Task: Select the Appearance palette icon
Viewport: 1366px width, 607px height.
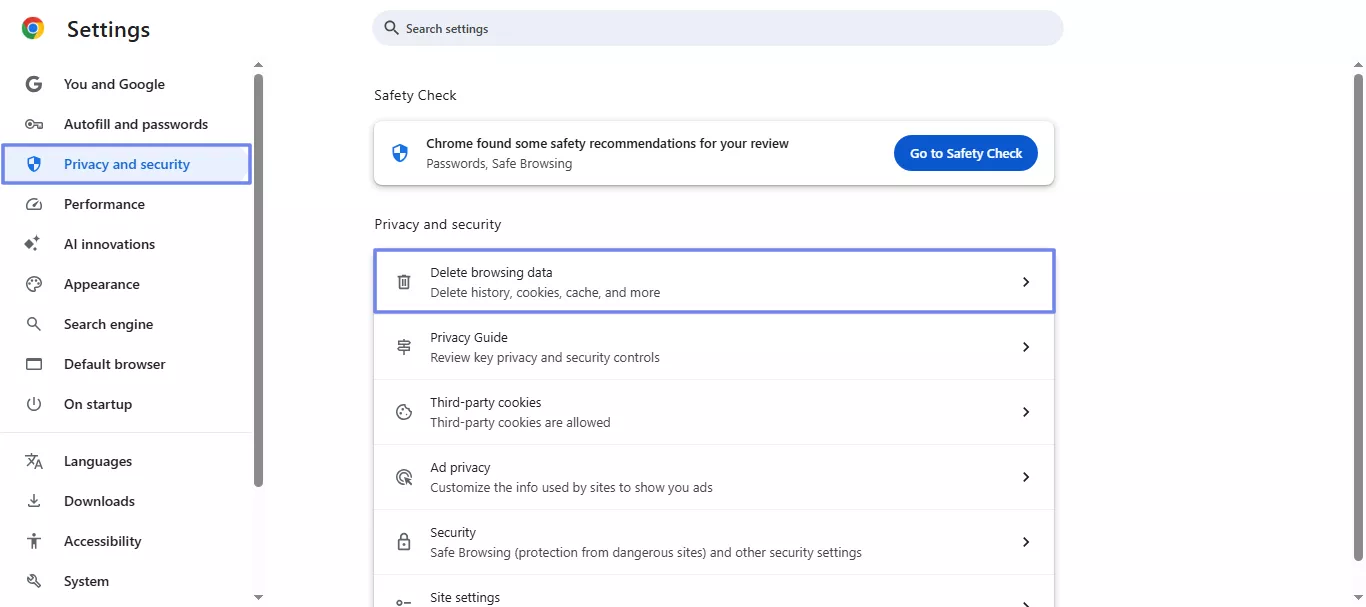Action: click(x=34, y=283)
